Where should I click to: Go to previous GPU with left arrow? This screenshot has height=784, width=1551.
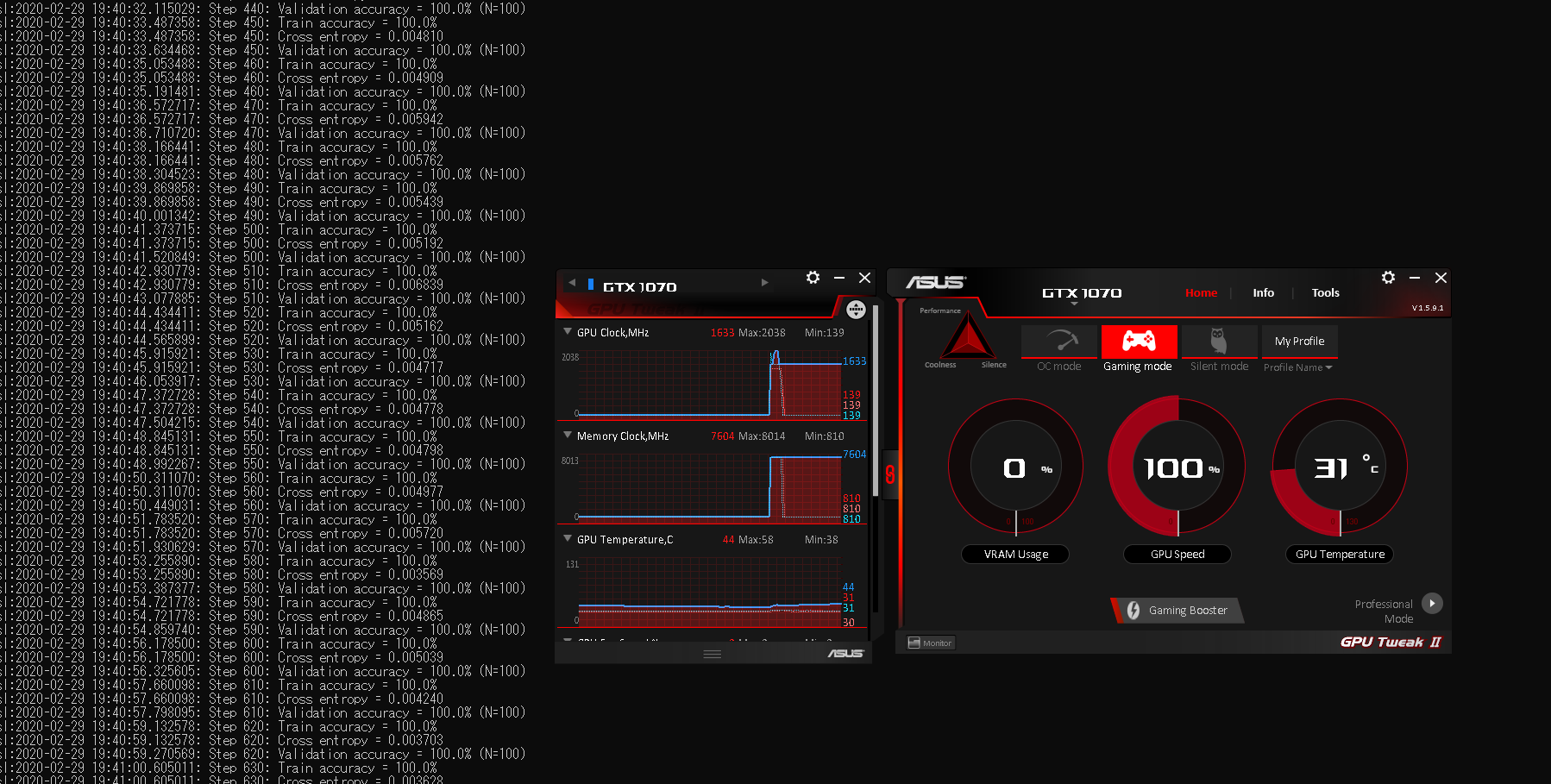tap(571, 282)
